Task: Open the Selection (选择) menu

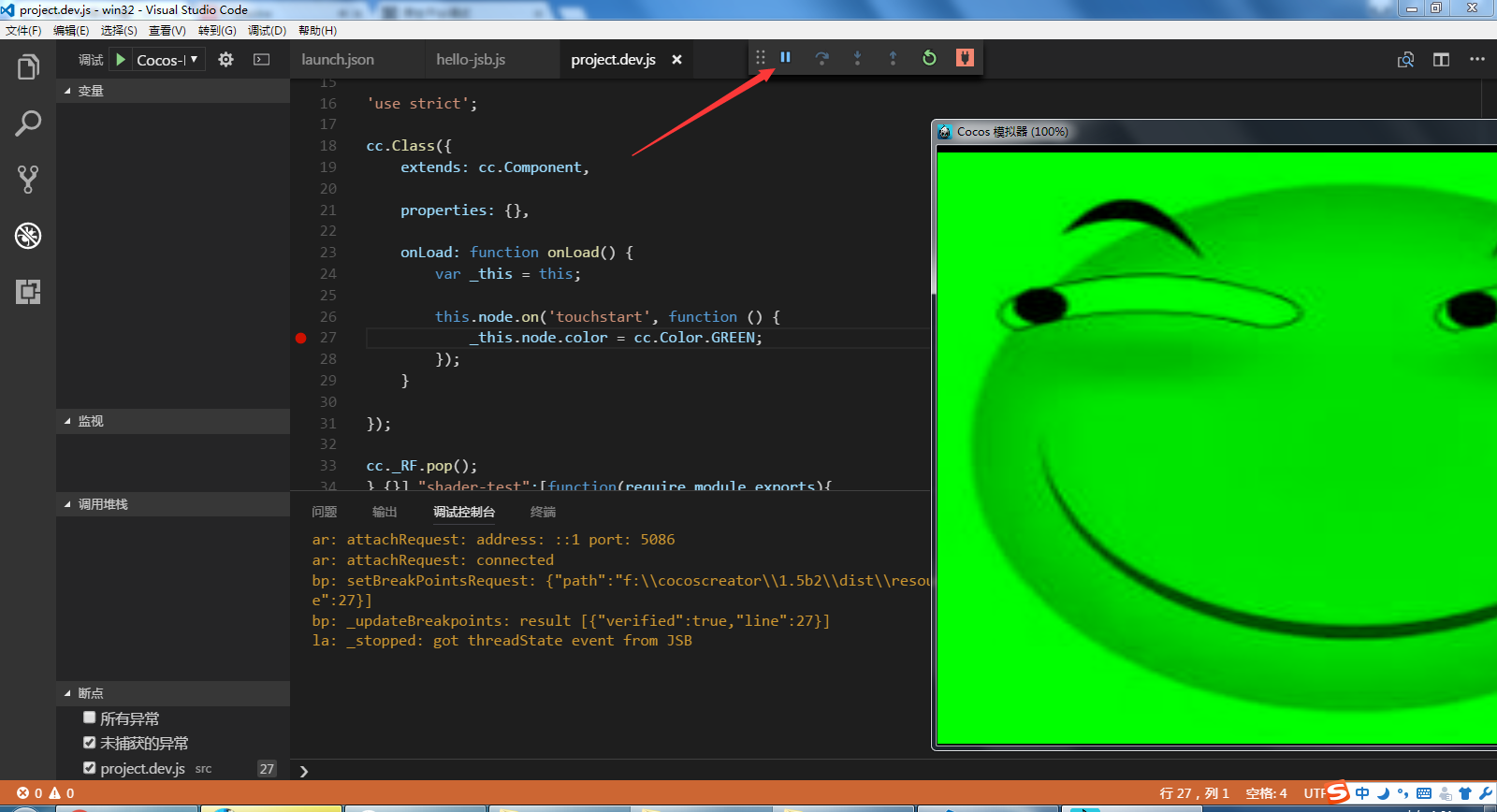Action: (119, 31)
